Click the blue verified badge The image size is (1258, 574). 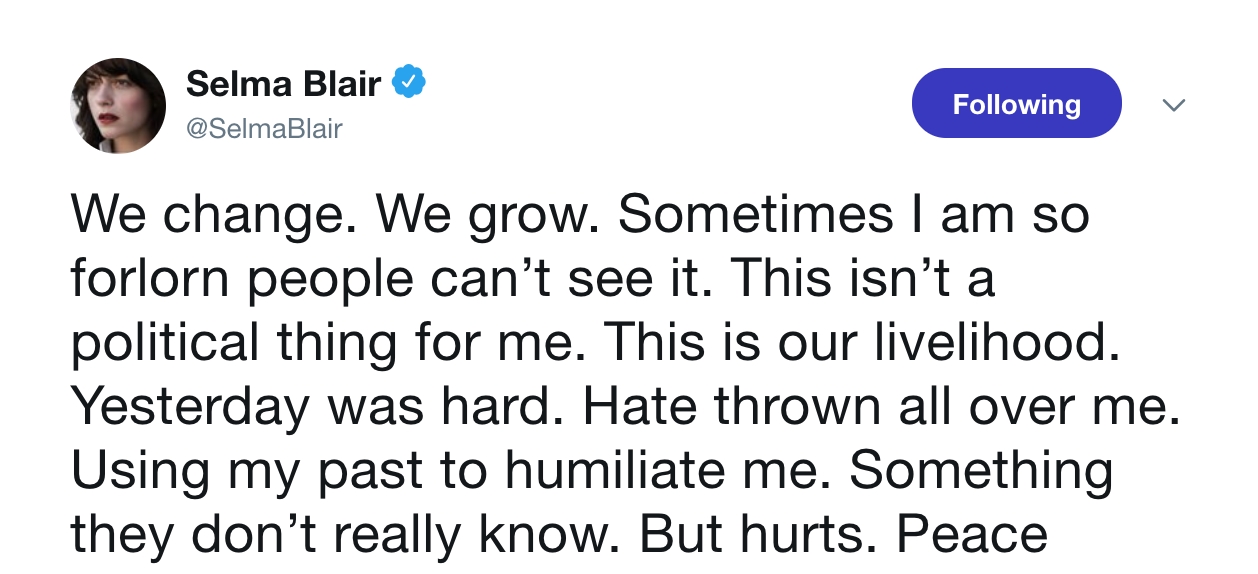[409, 83]
